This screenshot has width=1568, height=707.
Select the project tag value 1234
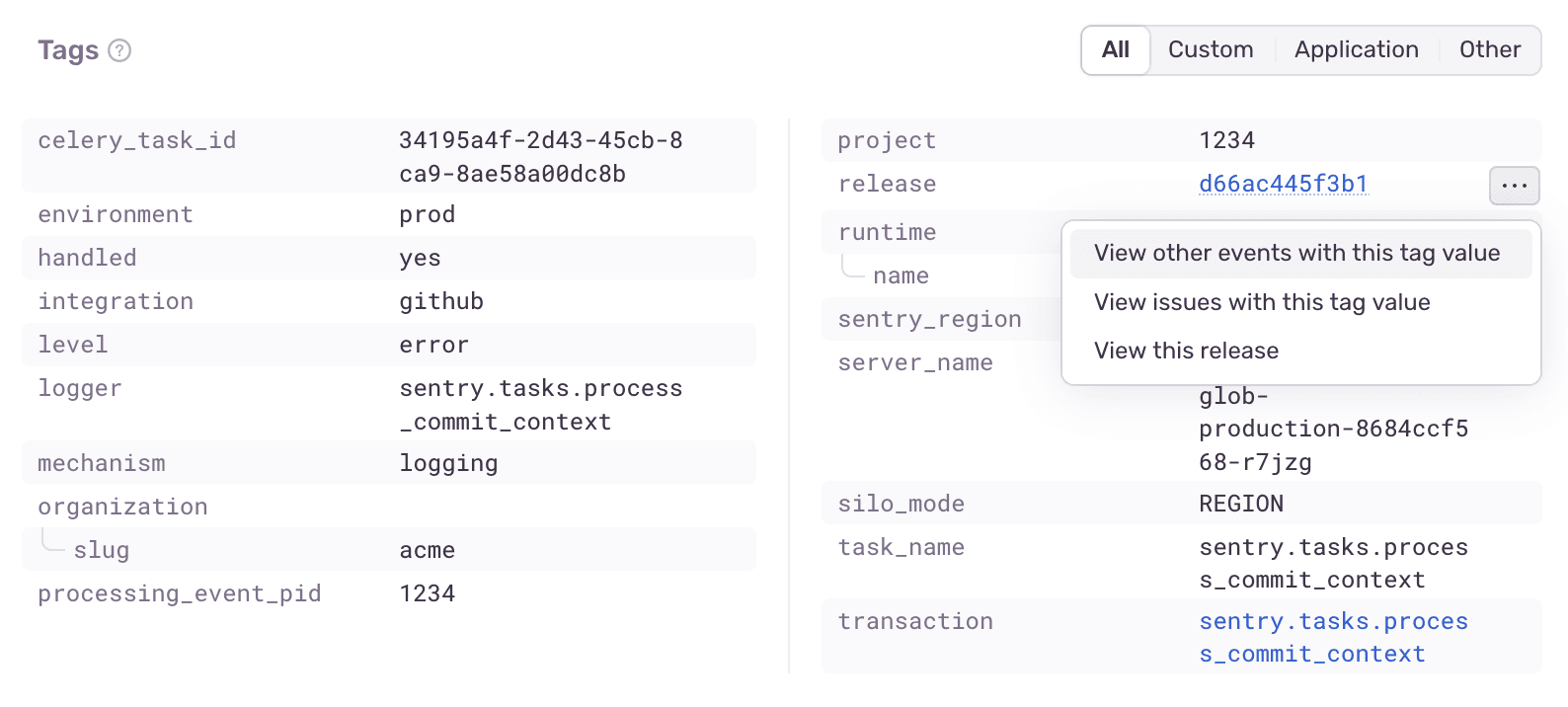click(x=1225, y=139)
